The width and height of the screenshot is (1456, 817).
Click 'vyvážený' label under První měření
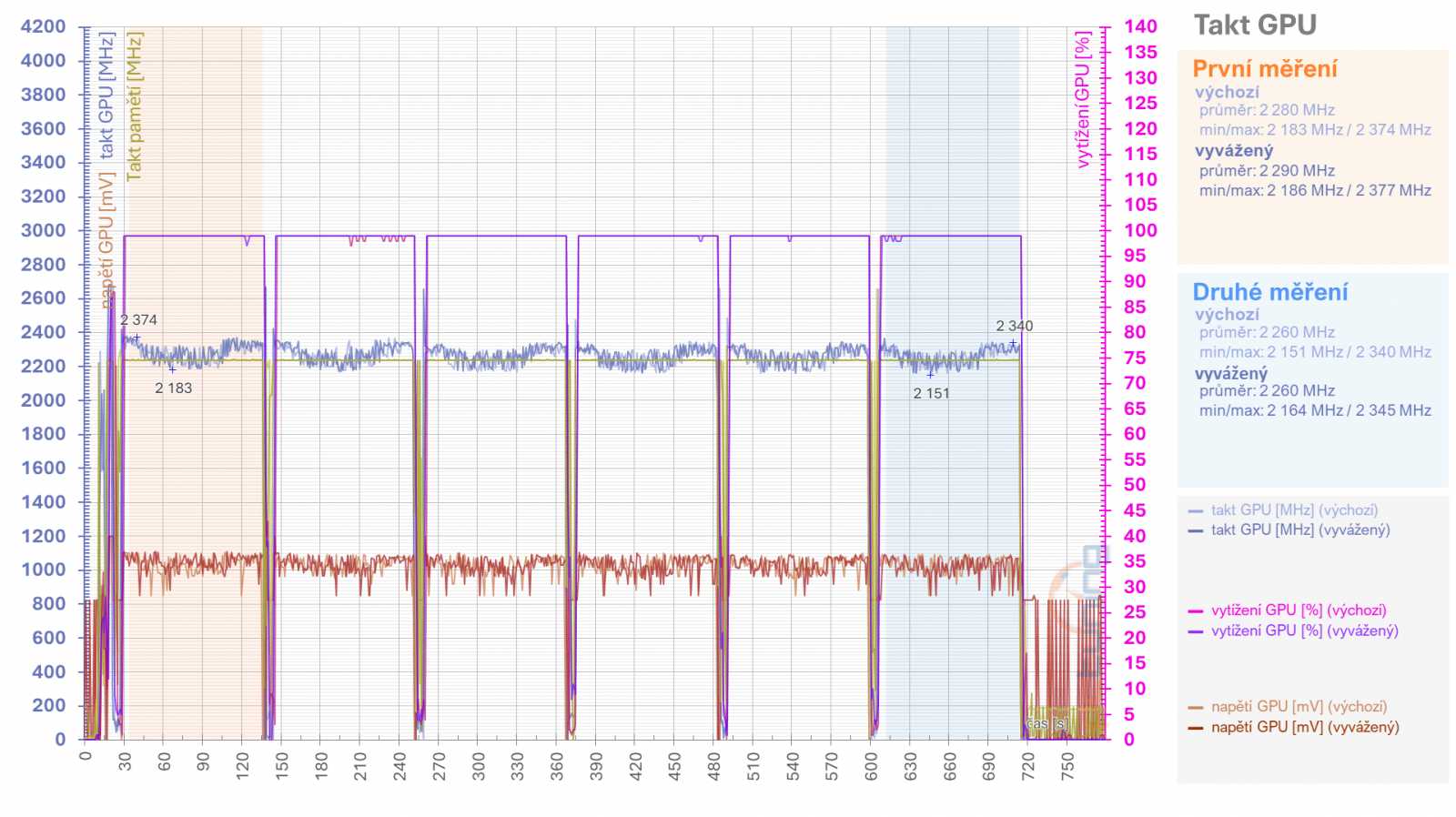click(x=1234, y=151)
